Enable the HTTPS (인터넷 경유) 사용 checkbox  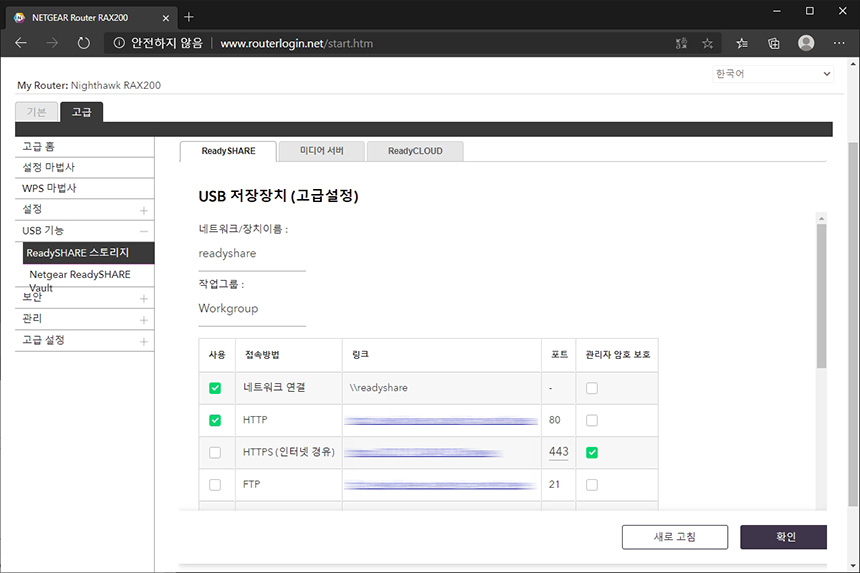point(215,452)
